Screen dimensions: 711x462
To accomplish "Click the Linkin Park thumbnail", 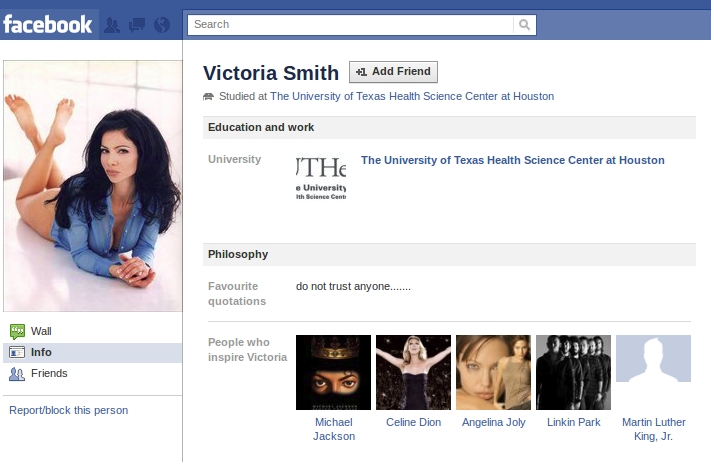I will tap(574, 372).
